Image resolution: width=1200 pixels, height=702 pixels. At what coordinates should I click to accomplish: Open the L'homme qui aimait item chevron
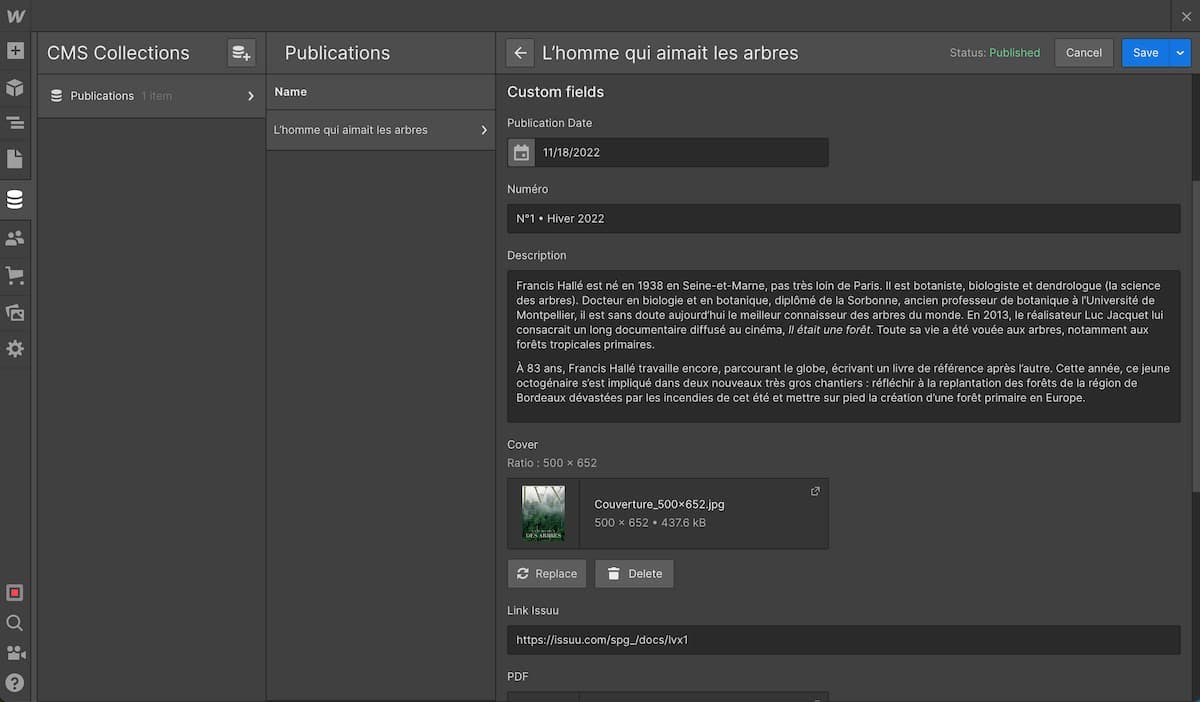click(484, 130)
